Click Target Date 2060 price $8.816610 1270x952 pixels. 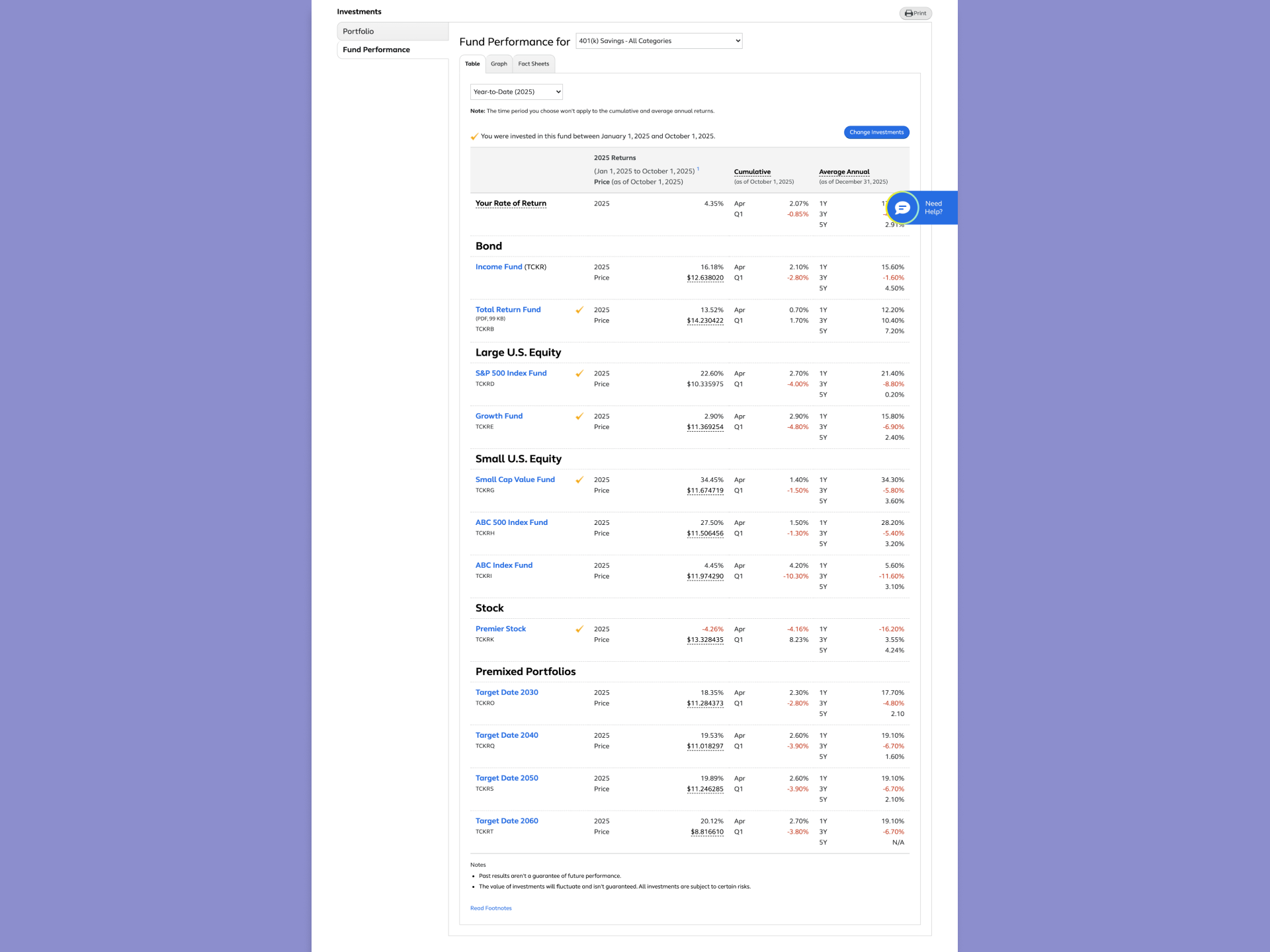707,832
